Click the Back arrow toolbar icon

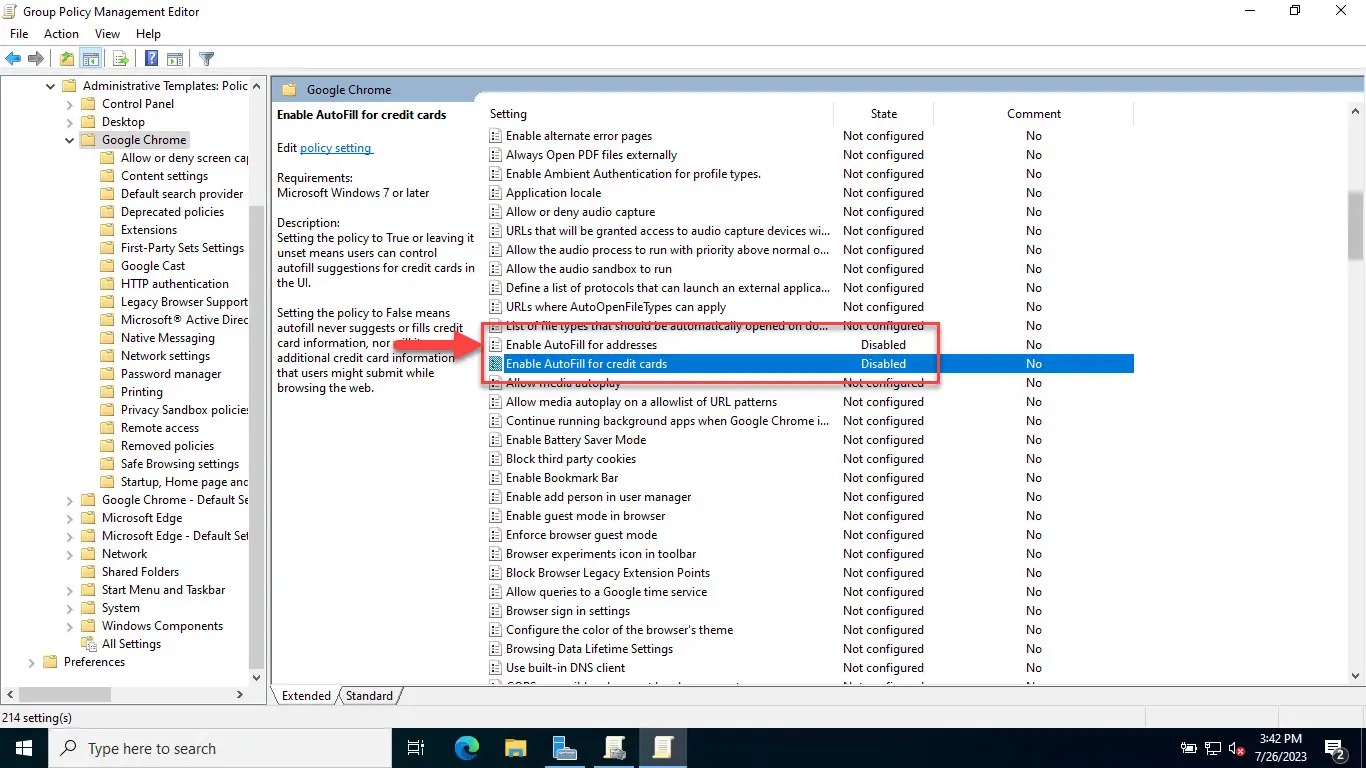point(13,59)
